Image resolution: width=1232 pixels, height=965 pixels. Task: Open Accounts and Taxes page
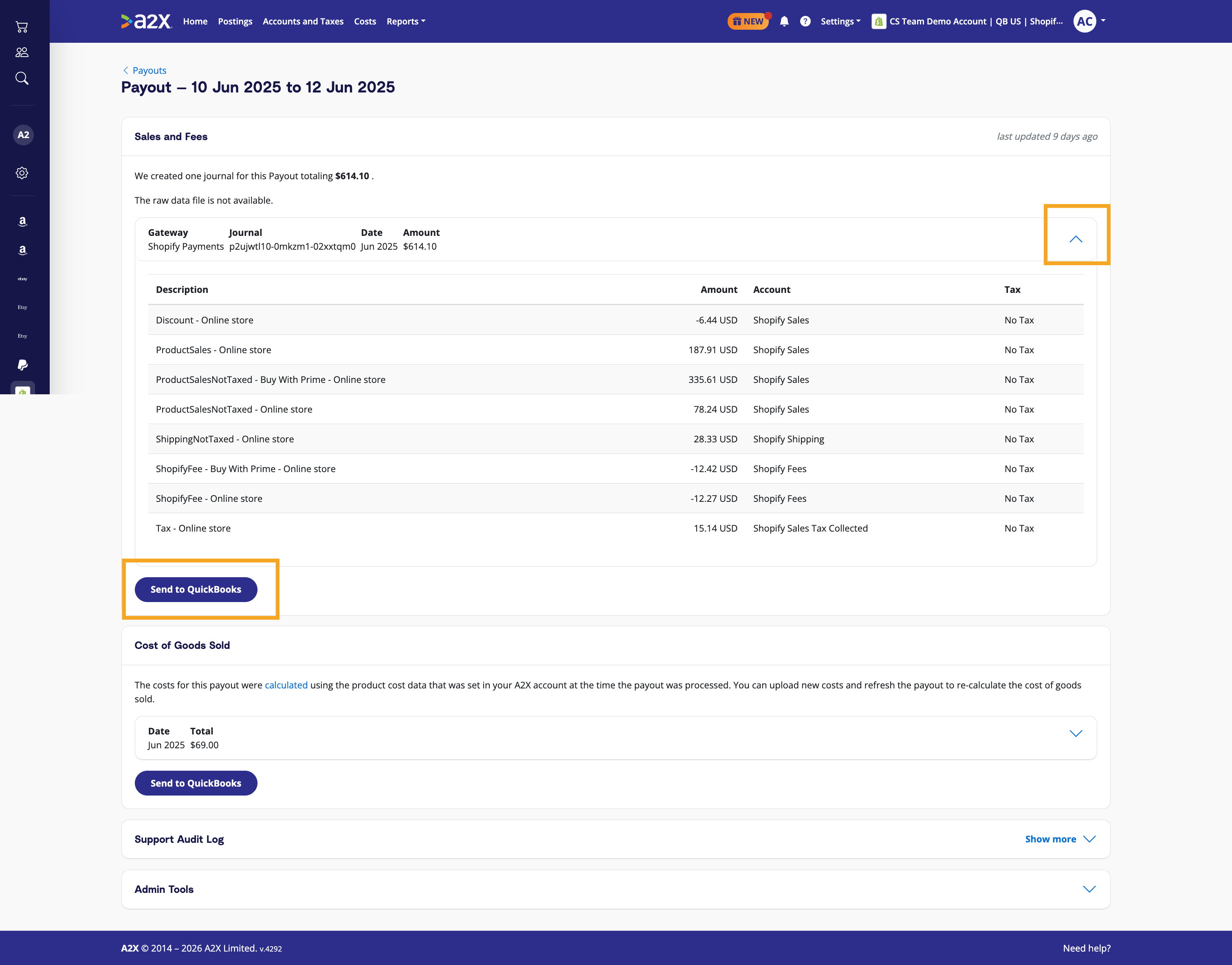tap(303, 22)
